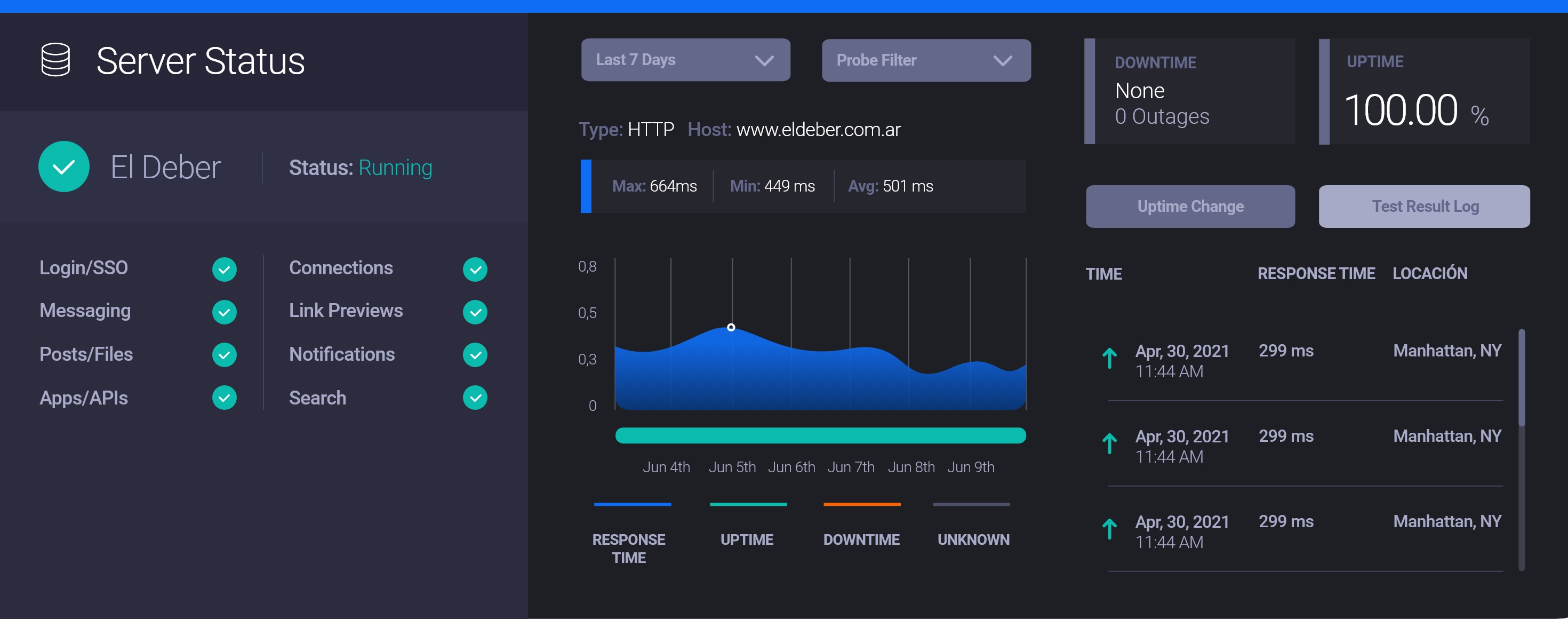Click the Messaging green check icon
1568x619 pixels.
(224, 312)
